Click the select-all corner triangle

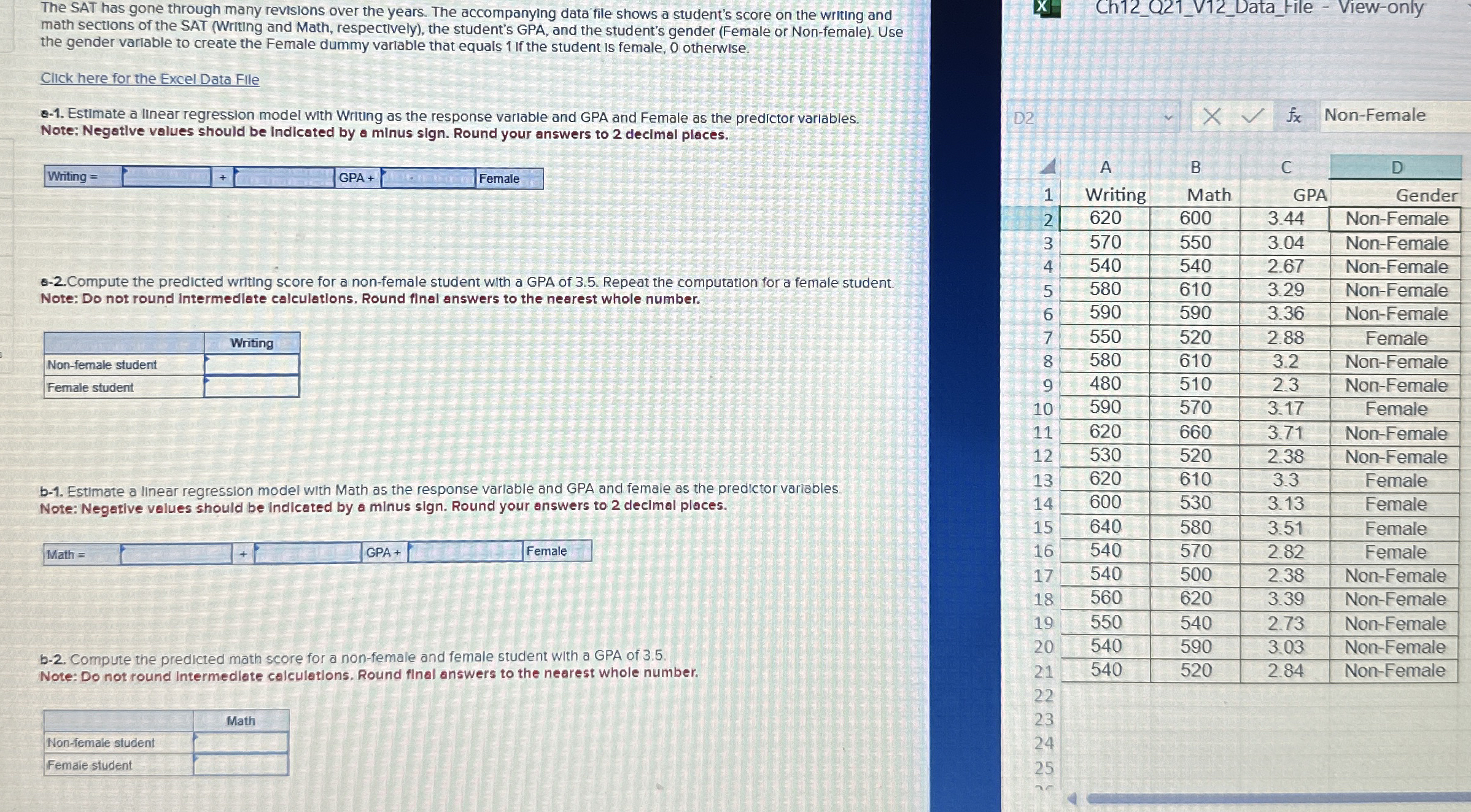point(1048,167)
